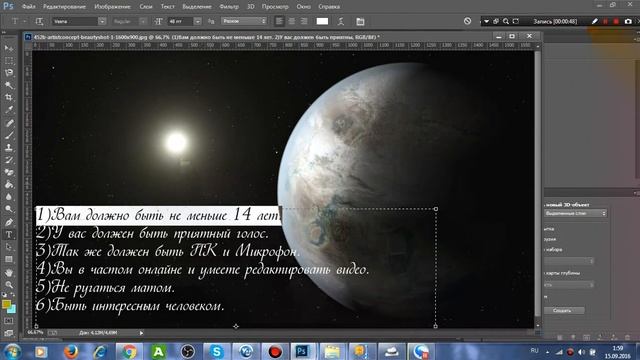Open the Редактирование menu
The width and height of the screenshot is (640, 360).
(64, 7)
